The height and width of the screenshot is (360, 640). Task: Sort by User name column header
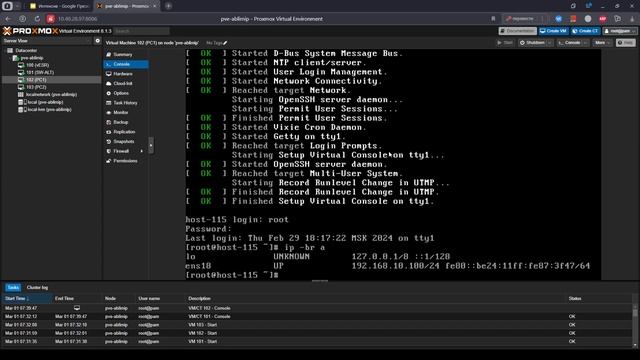161,298
